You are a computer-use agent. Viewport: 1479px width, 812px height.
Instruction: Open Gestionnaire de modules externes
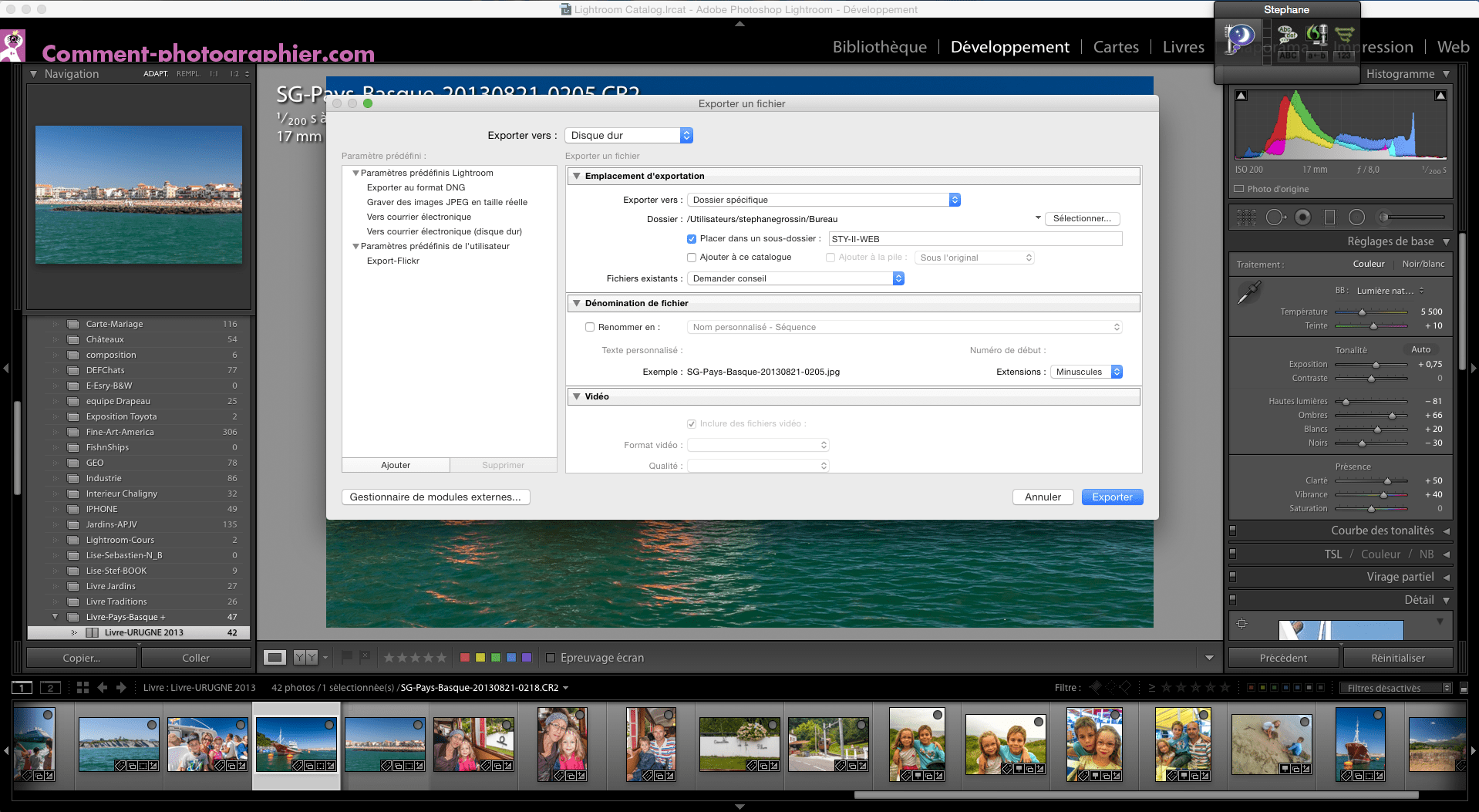click(436, 497)
